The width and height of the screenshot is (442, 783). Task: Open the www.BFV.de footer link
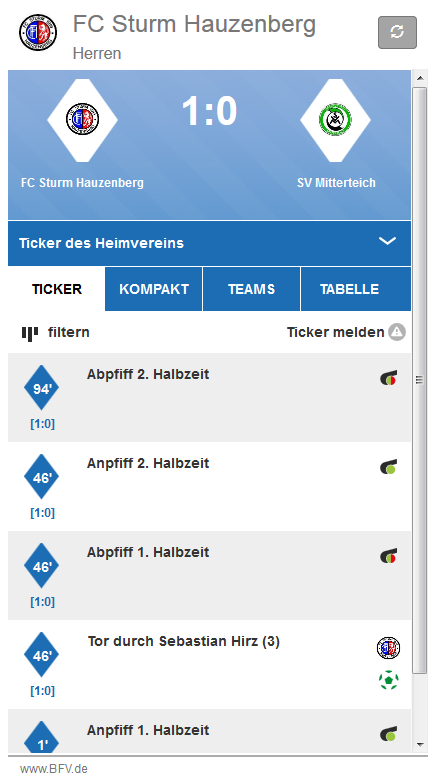pos(54,769)
